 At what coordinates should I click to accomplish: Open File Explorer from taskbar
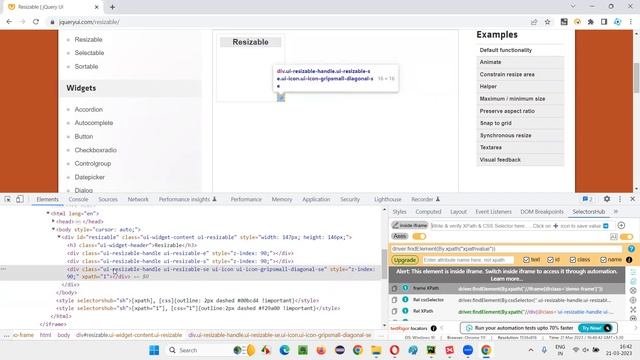(376, 350)
